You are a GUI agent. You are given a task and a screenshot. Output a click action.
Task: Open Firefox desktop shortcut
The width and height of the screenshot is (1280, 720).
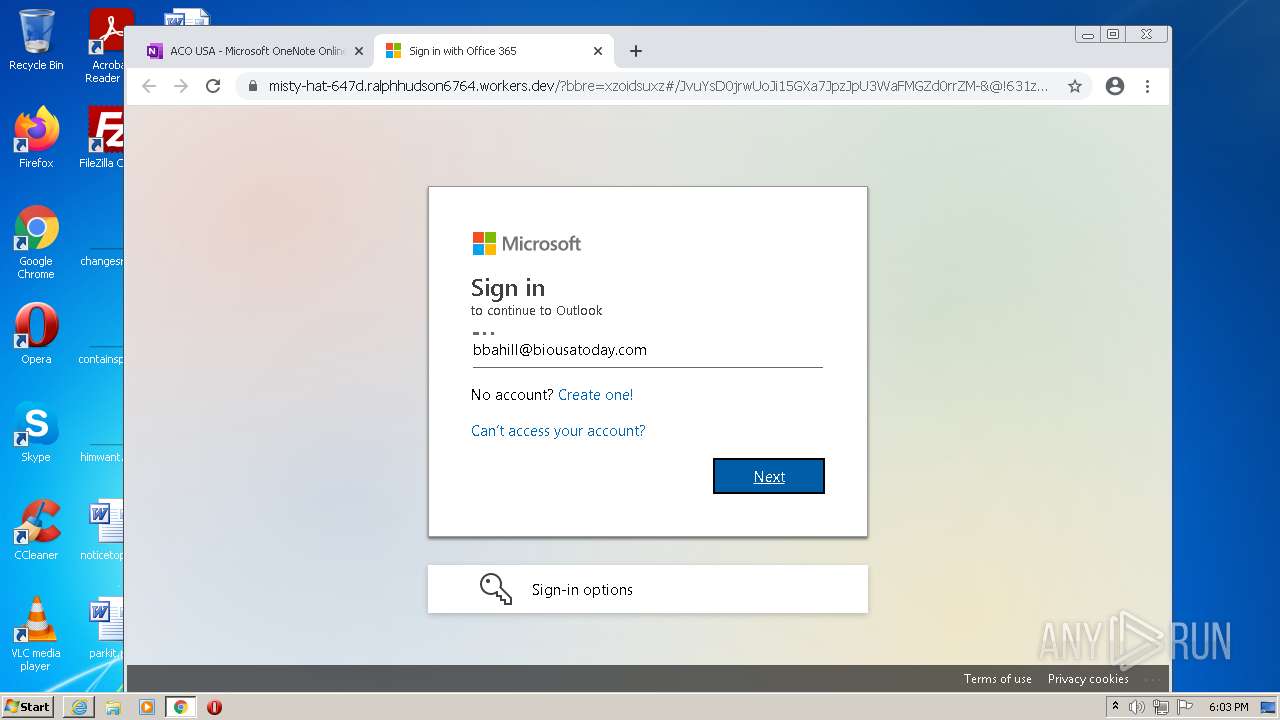[x=36, y=137]
